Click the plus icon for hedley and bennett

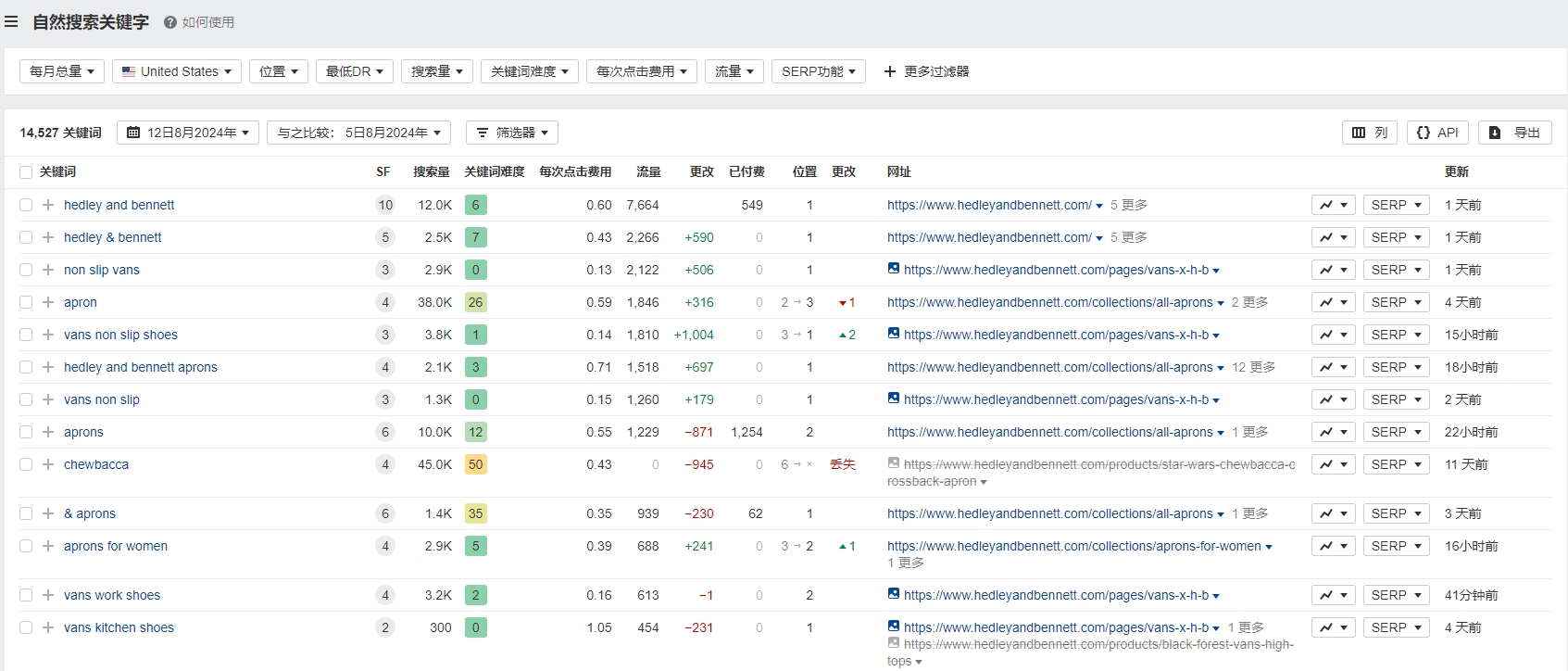point(48,205)
